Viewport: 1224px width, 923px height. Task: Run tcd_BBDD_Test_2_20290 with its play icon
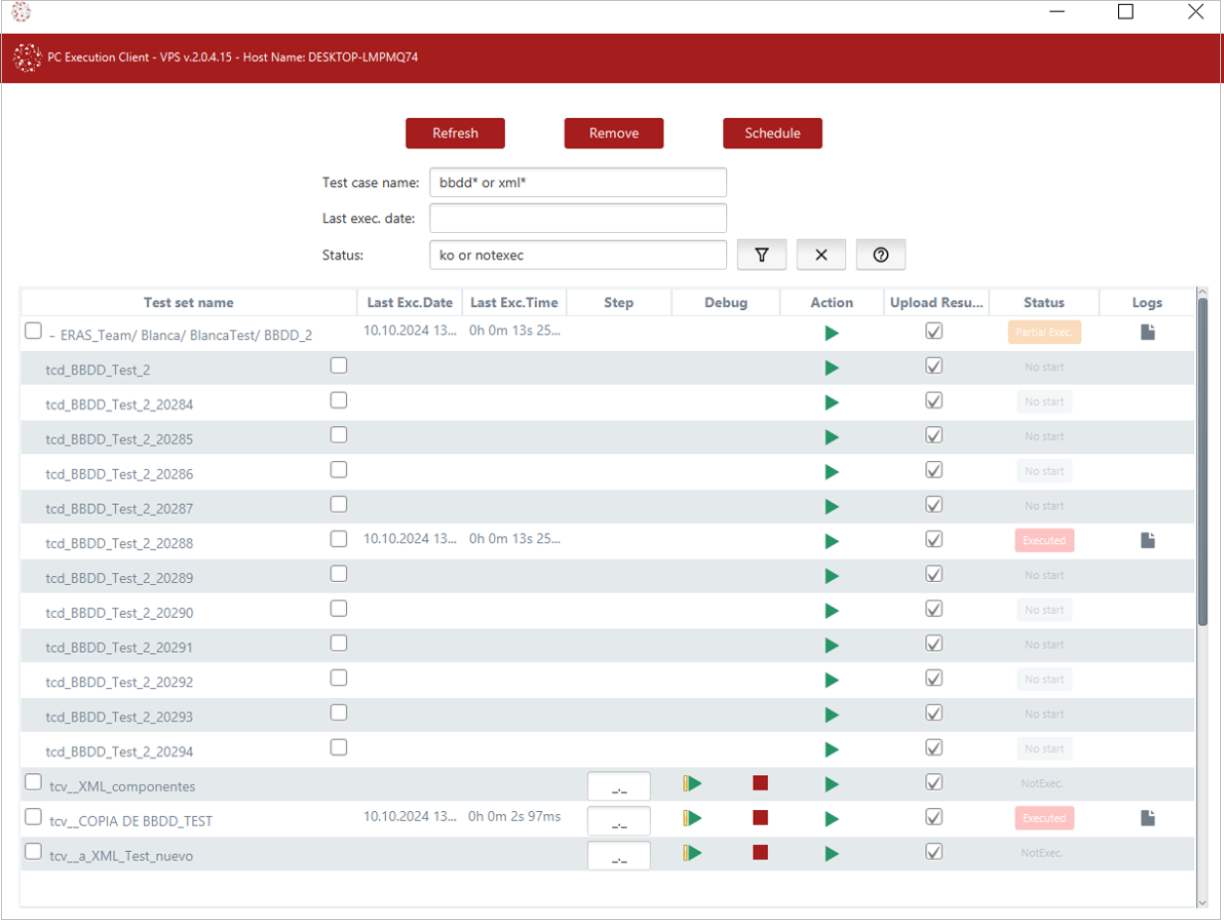click(831, 611)
